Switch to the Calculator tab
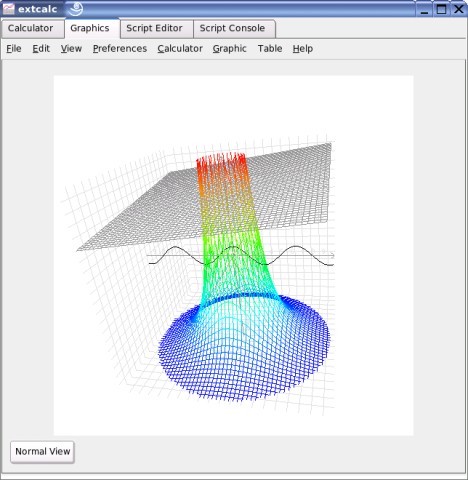The height and width of the screenshot is (480, 468). point(33,29)
